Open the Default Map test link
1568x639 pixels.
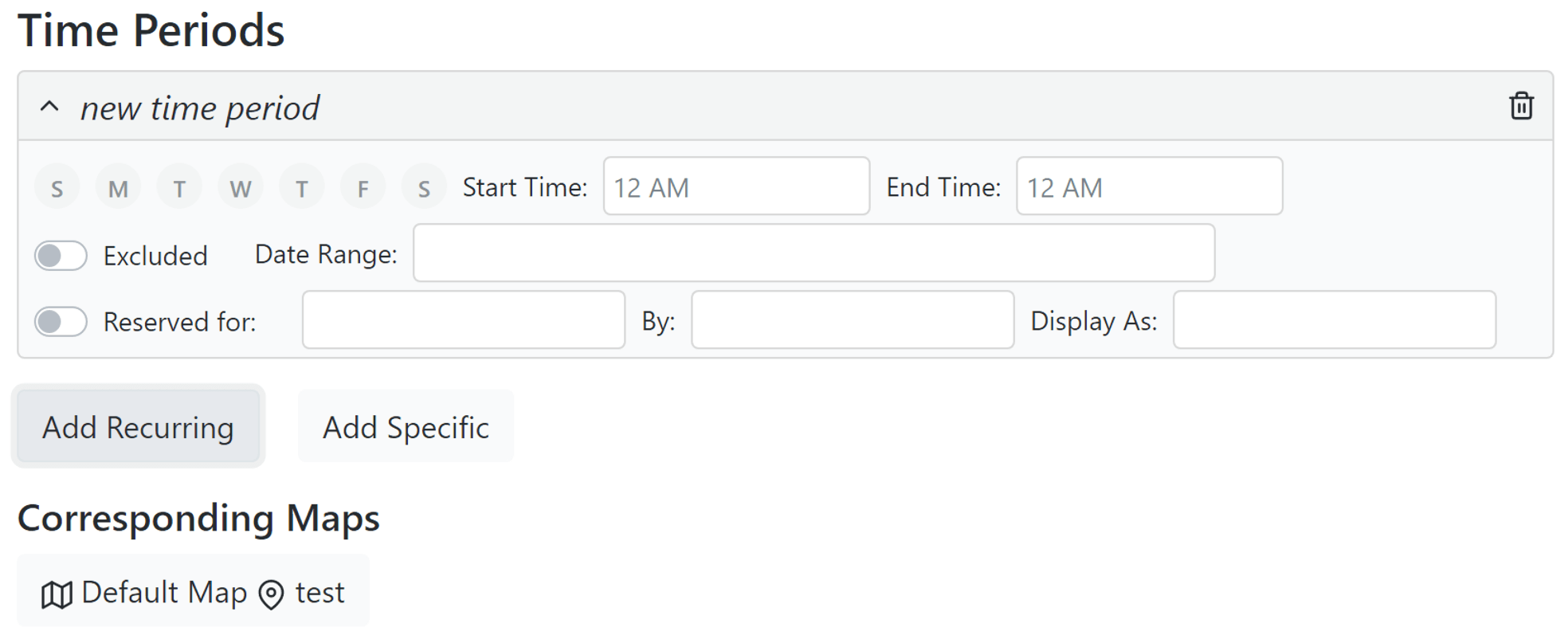point(193,593)
